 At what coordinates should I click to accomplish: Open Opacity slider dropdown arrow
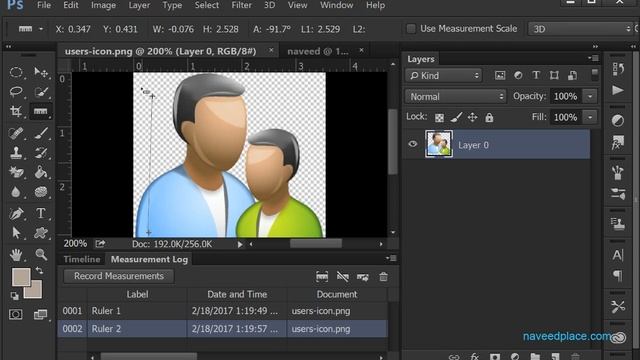click(590, 97)
